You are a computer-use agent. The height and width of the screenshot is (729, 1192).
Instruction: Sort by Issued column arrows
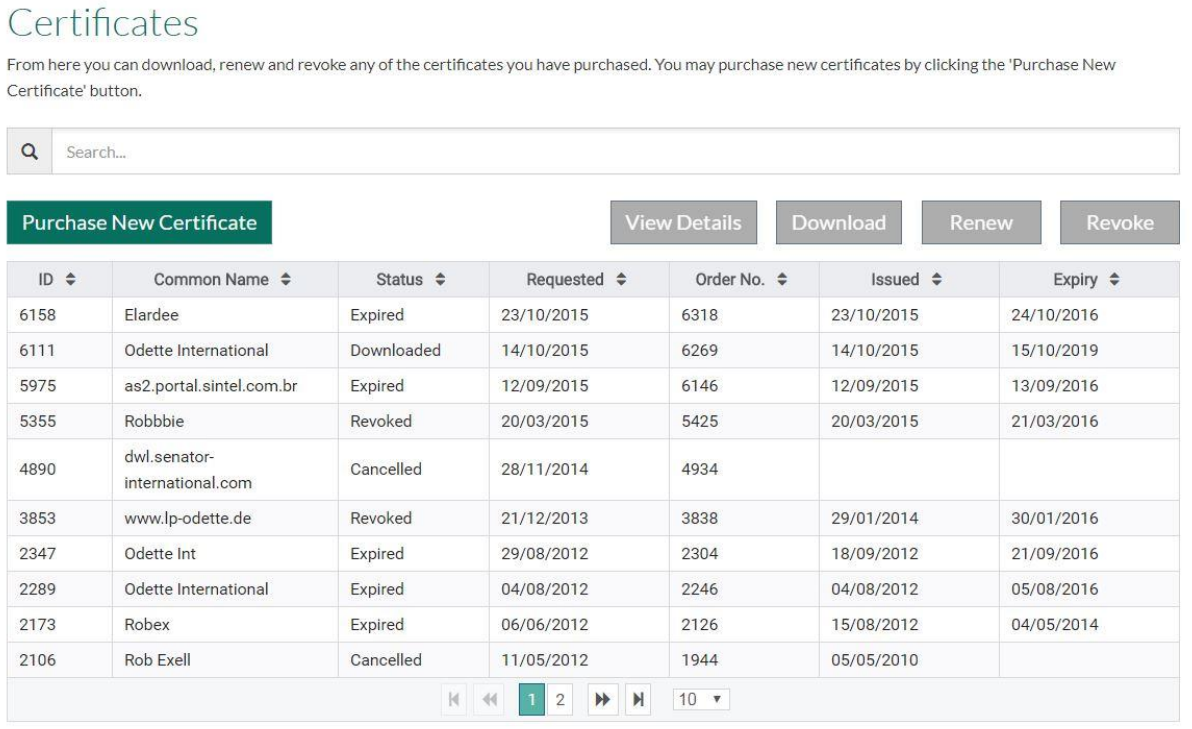point(937,280)
